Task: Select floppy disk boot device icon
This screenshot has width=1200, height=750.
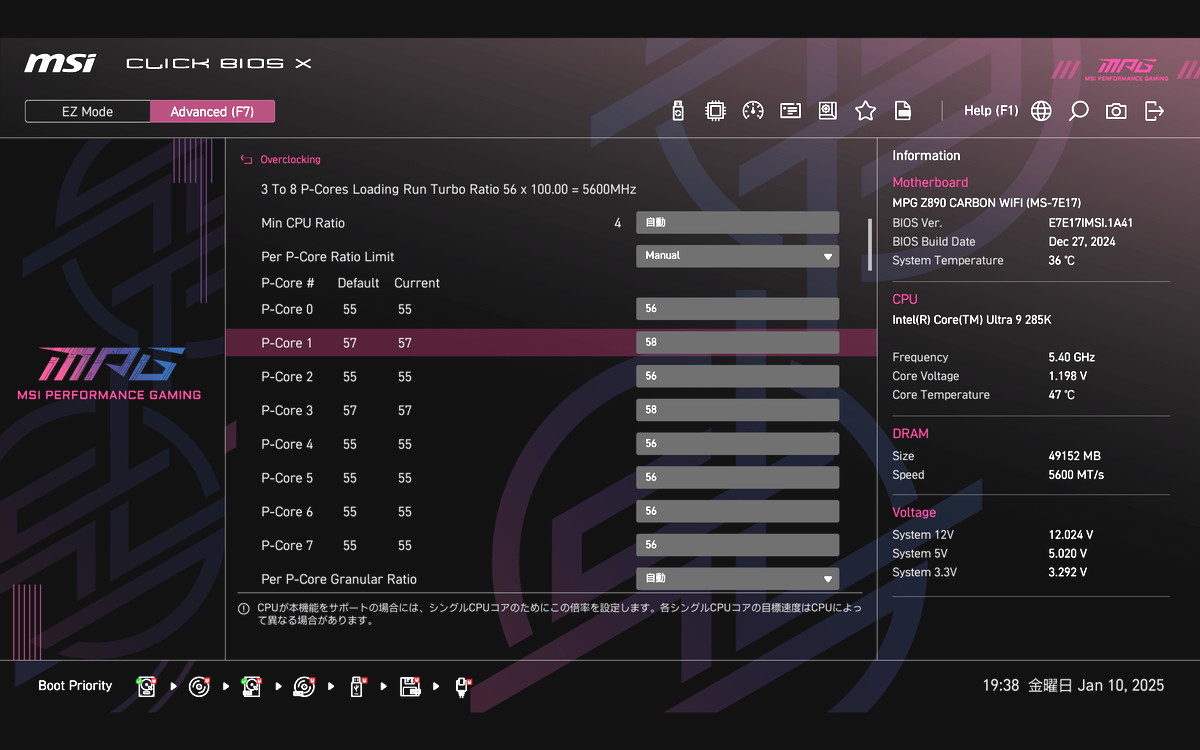Action: tap(409, 686)
